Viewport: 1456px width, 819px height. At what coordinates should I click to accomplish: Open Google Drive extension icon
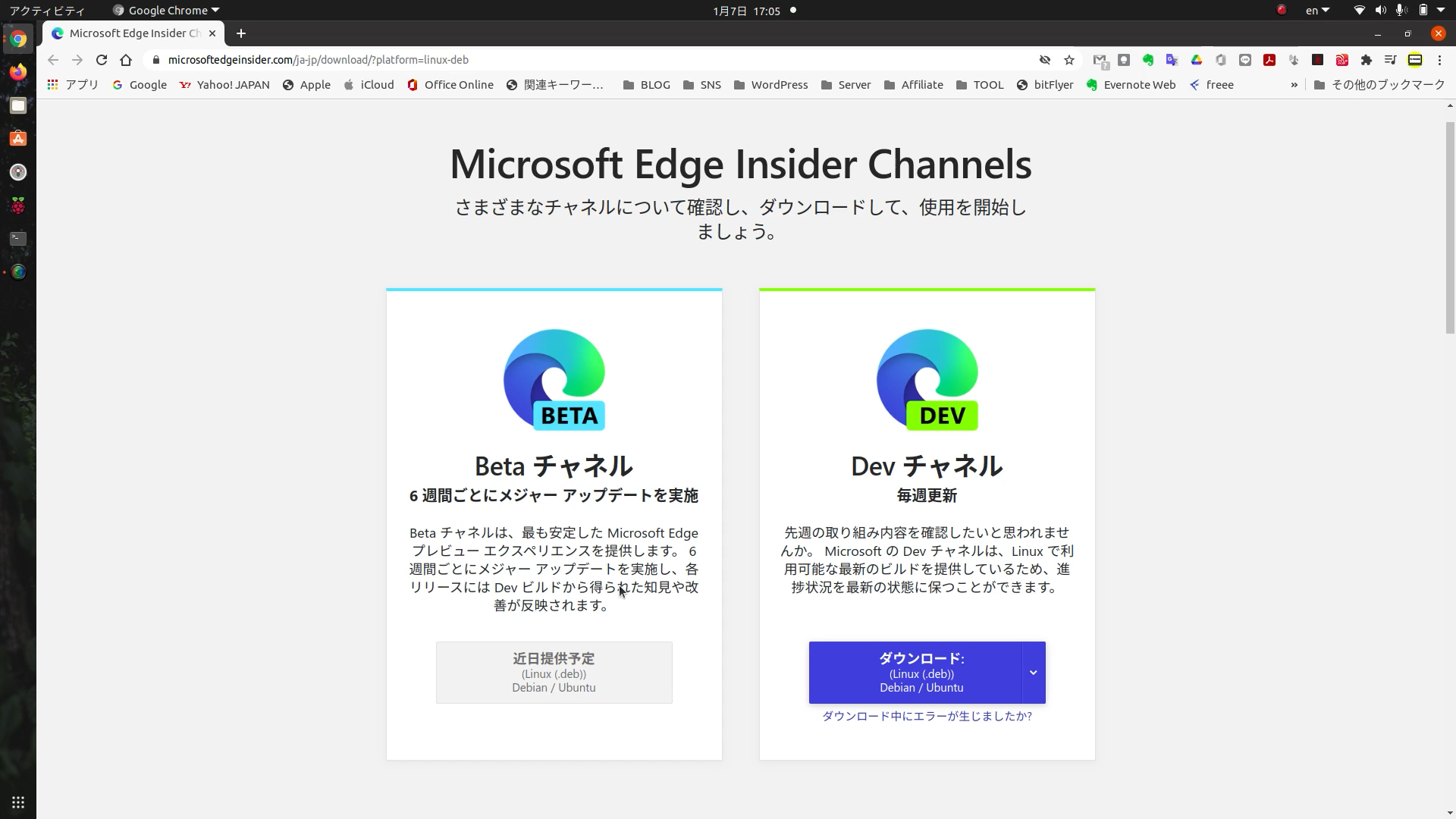[x=1197, y=60]
